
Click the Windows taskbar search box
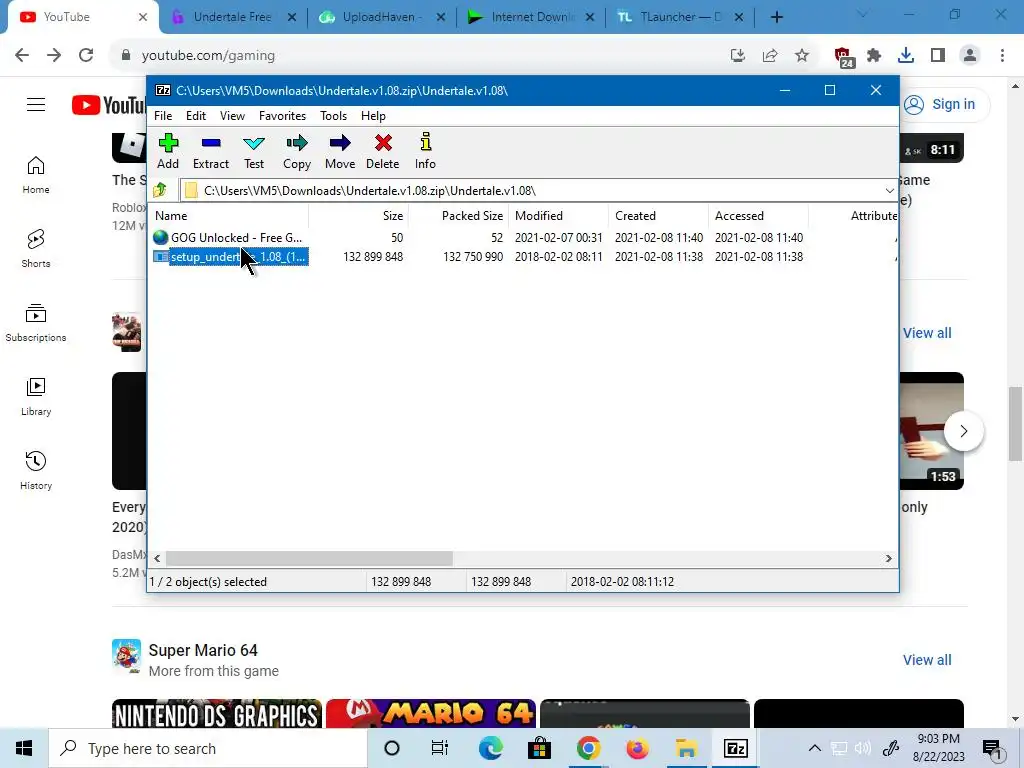[x=208, y=748]
